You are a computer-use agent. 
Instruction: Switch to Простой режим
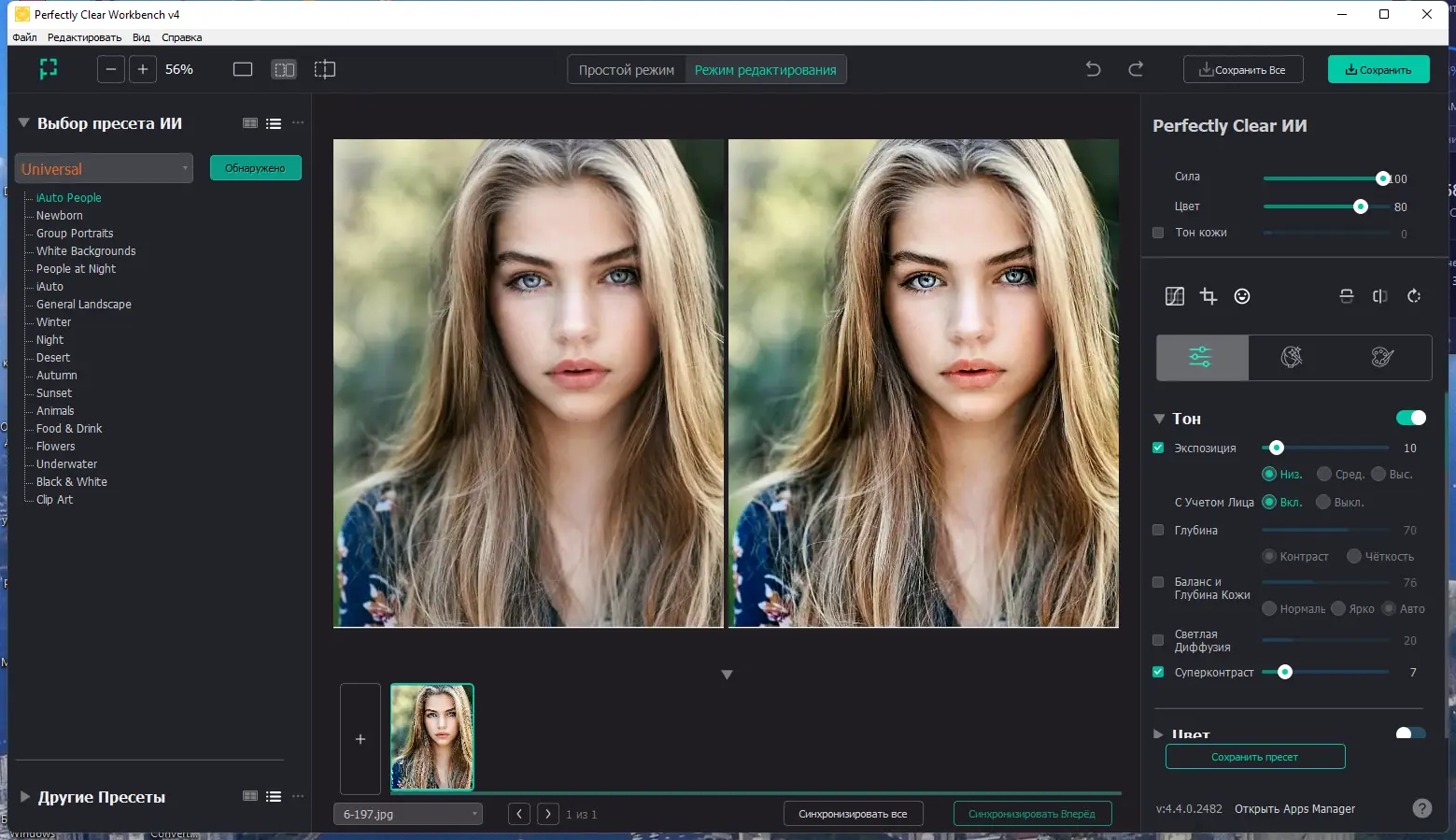tap(627, 70)
